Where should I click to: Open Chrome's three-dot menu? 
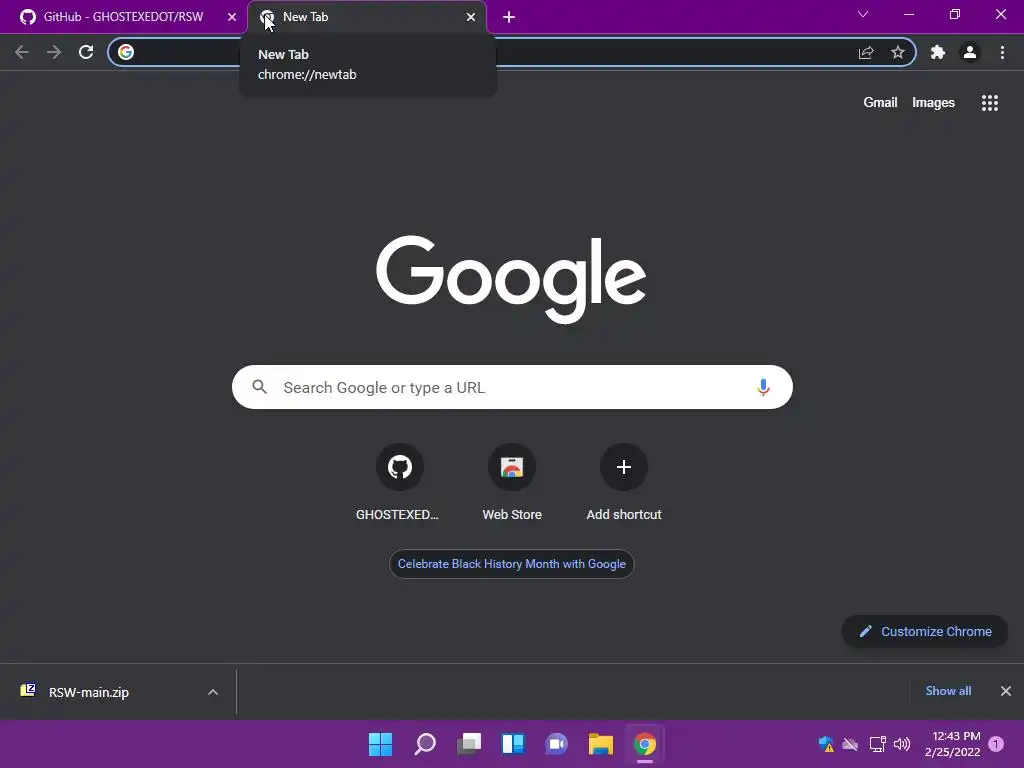pos(1002,52)
